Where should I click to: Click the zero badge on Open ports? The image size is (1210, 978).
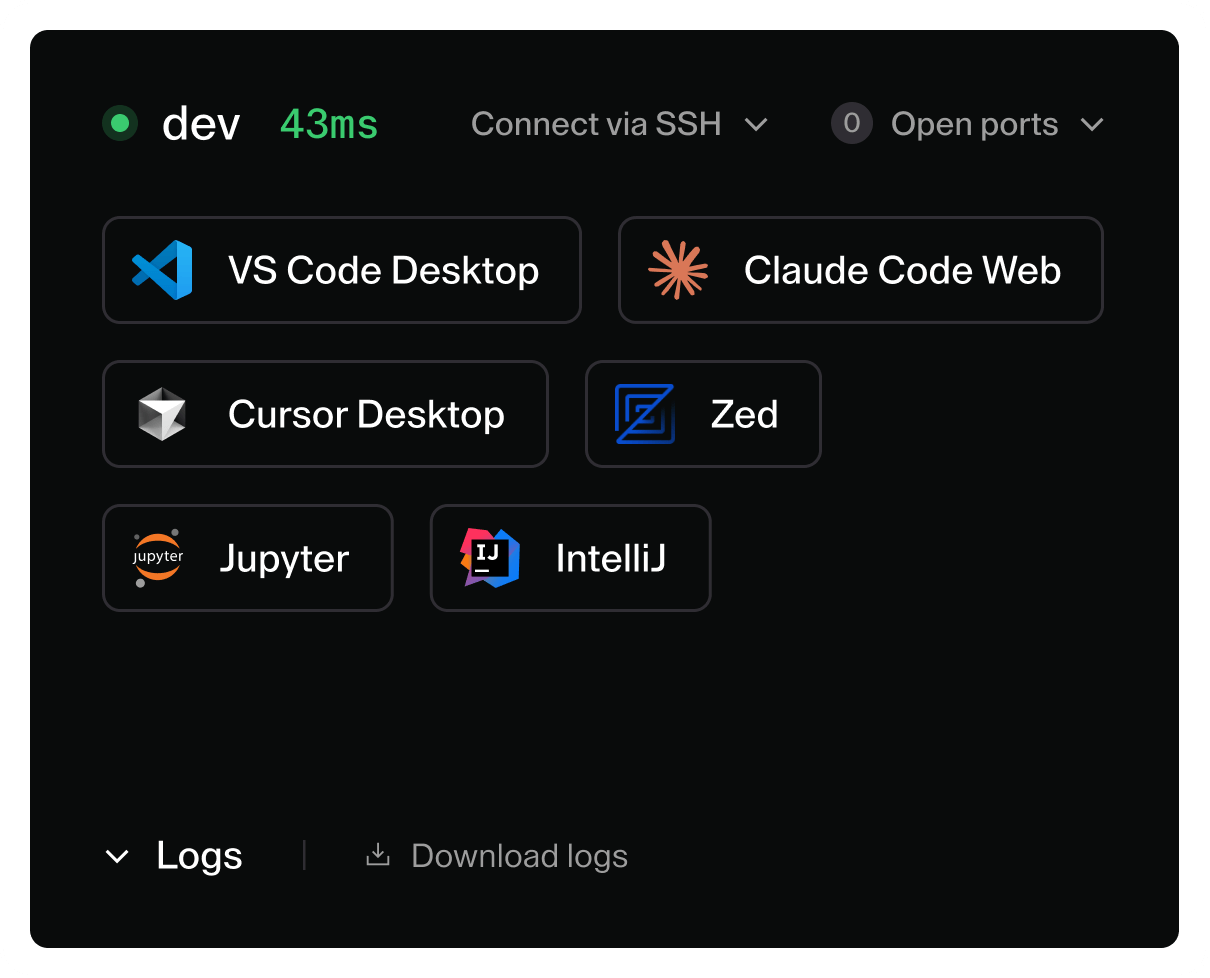(x=851, y=124)
